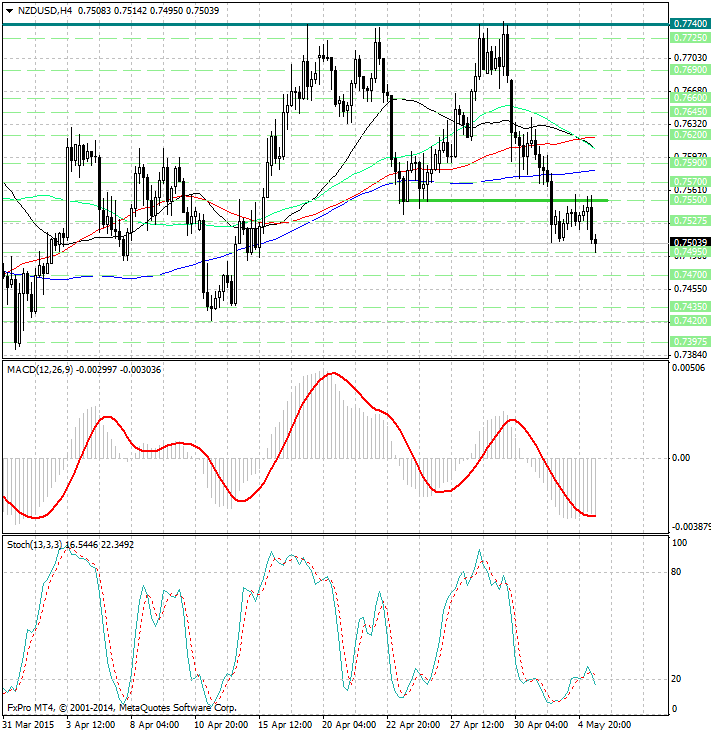Select the MACD(12,26,9) indicator label
Viewport: 711px width, 733px height.
point(40,370)
